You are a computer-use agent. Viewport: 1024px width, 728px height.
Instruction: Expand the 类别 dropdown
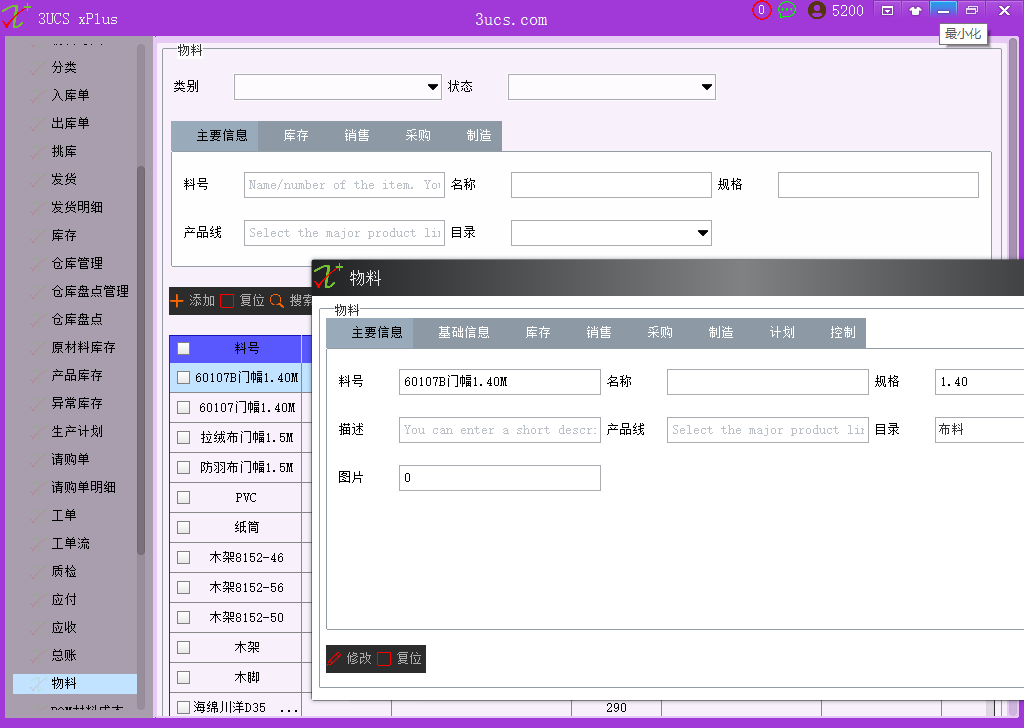433,87
